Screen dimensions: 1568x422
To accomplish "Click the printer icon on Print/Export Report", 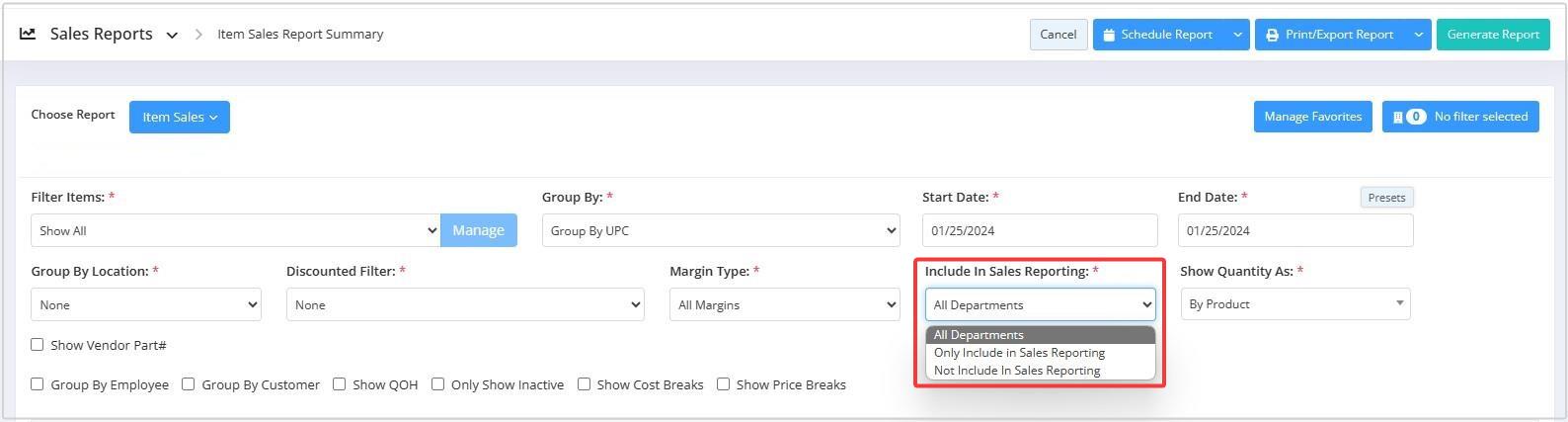I will [x=1273, y=35].
